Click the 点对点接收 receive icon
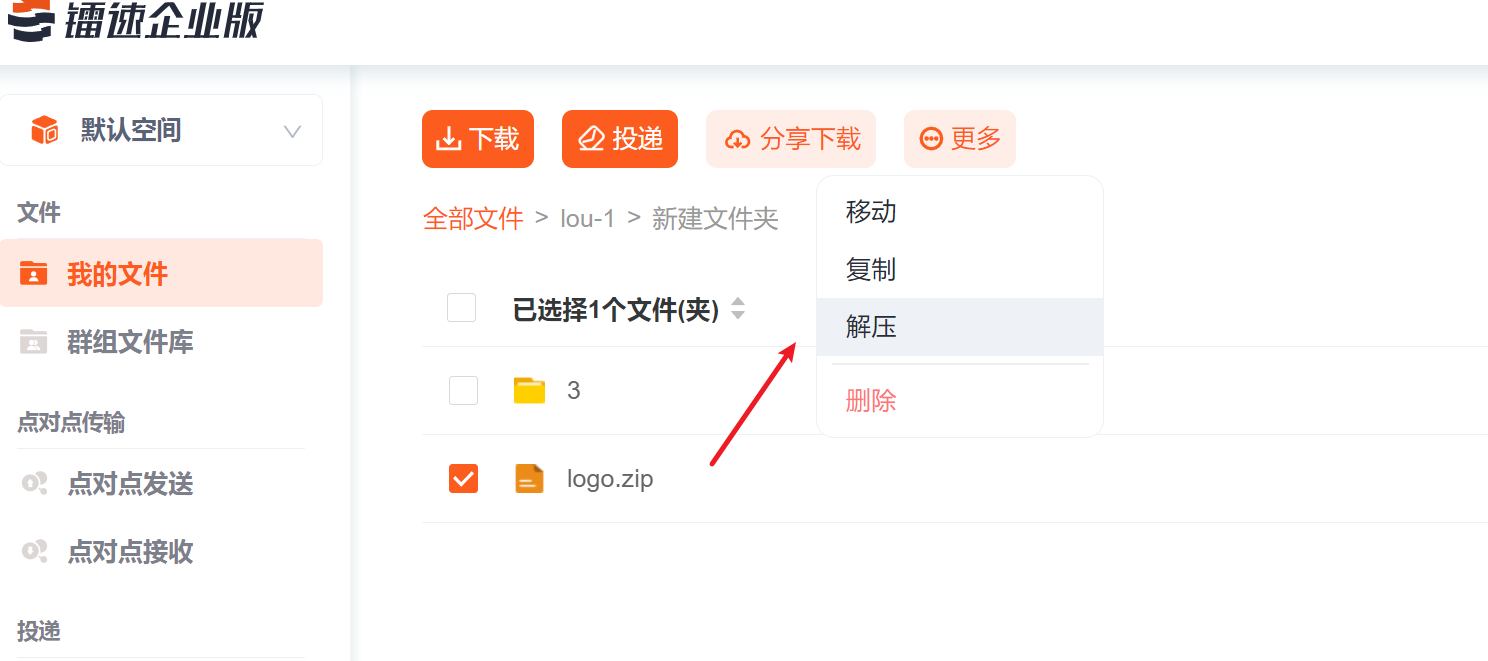Image resolution: width=1488 pixels, height=661 pixels. (x=34, y=551)
